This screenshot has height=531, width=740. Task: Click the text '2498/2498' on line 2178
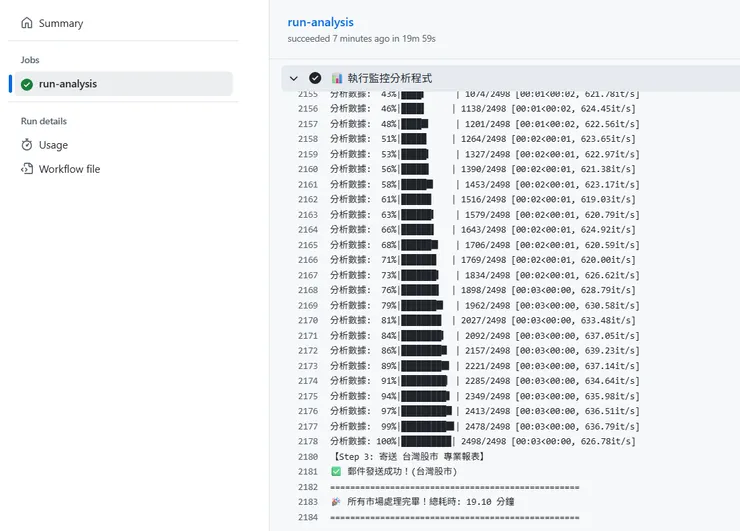pyautogui.click(x=483, y=441)
